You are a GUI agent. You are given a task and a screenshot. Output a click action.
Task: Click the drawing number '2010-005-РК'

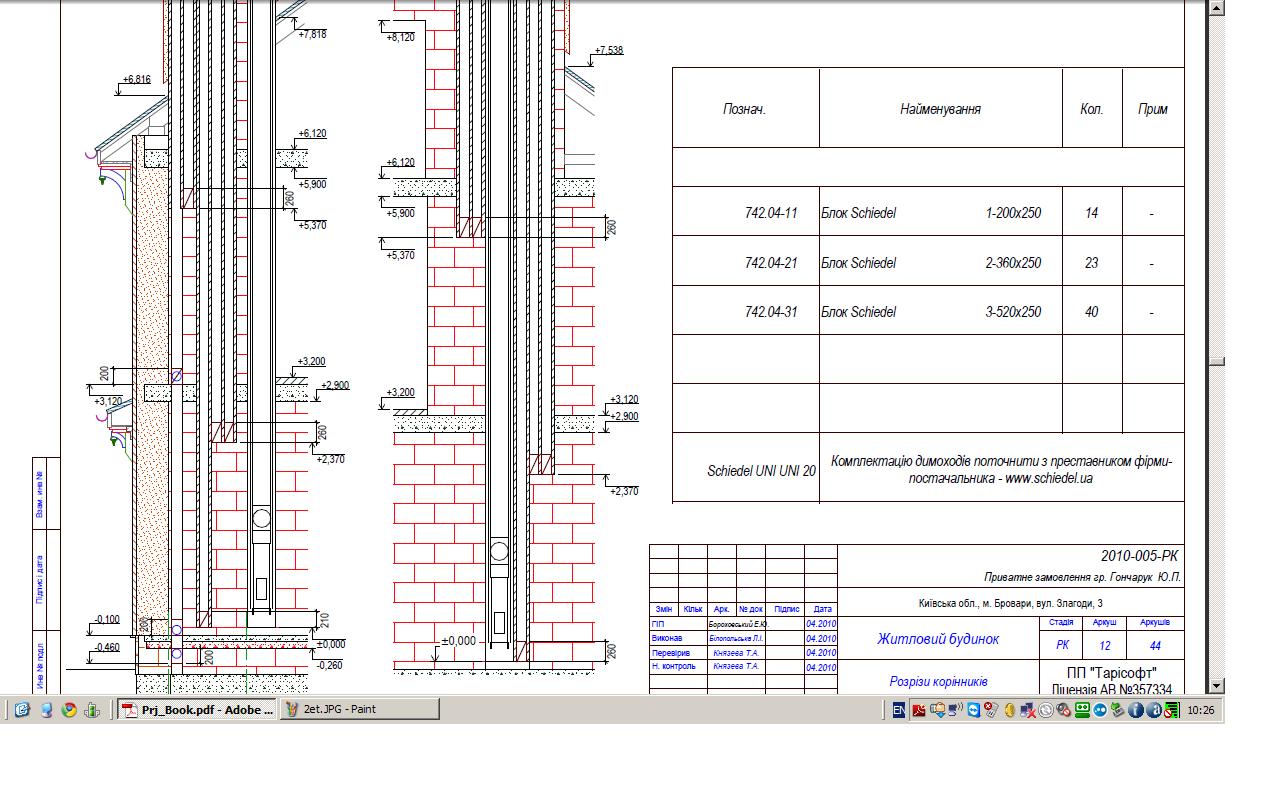point(1140,556)
